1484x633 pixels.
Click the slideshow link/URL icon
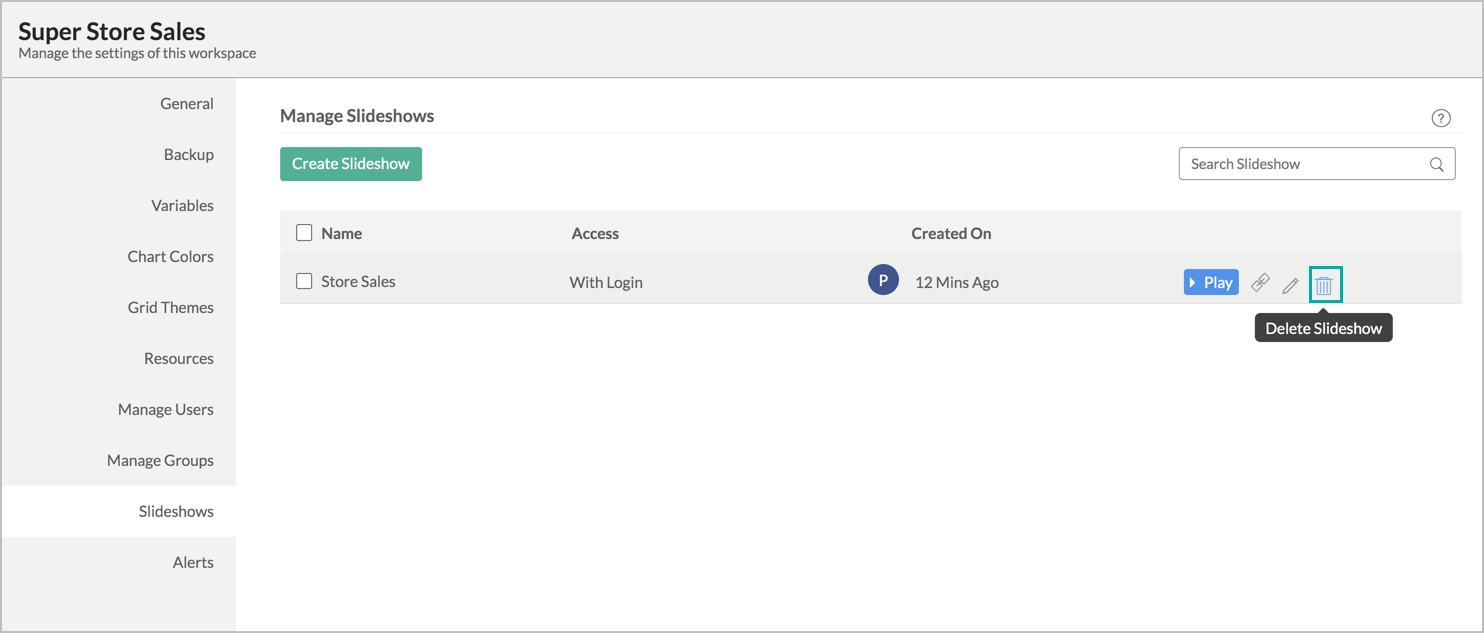(x=1260, y=283)
